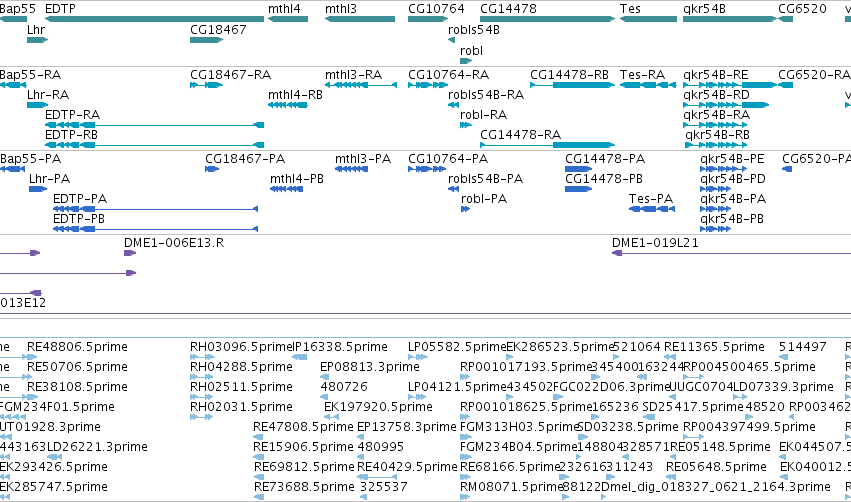Select EST RE15906.5prime

[258, 457]
